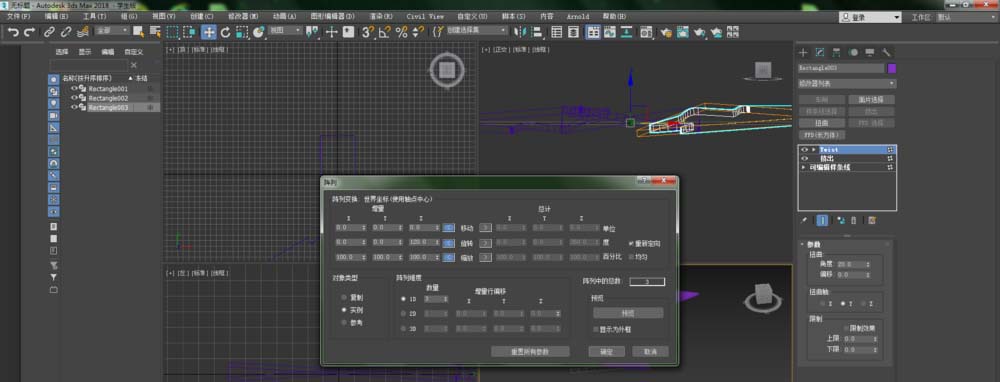Toggle the Window/Crossing selection icon
Image resolution: width=1000 pixels, height=382 pixels.
(189, 31)
